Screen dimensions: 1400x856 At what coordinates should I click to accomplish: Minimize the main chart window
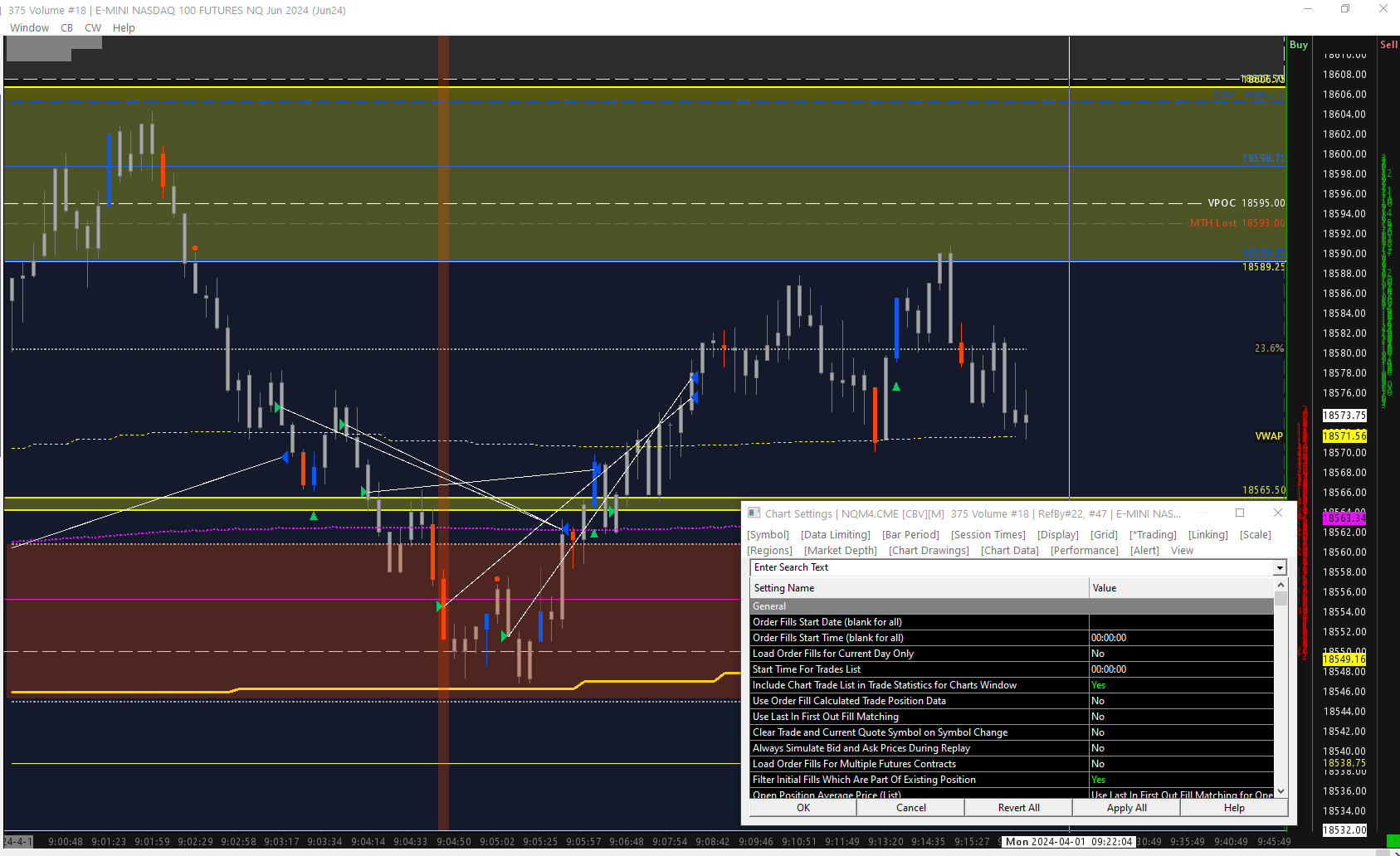tap(1308, 9)
